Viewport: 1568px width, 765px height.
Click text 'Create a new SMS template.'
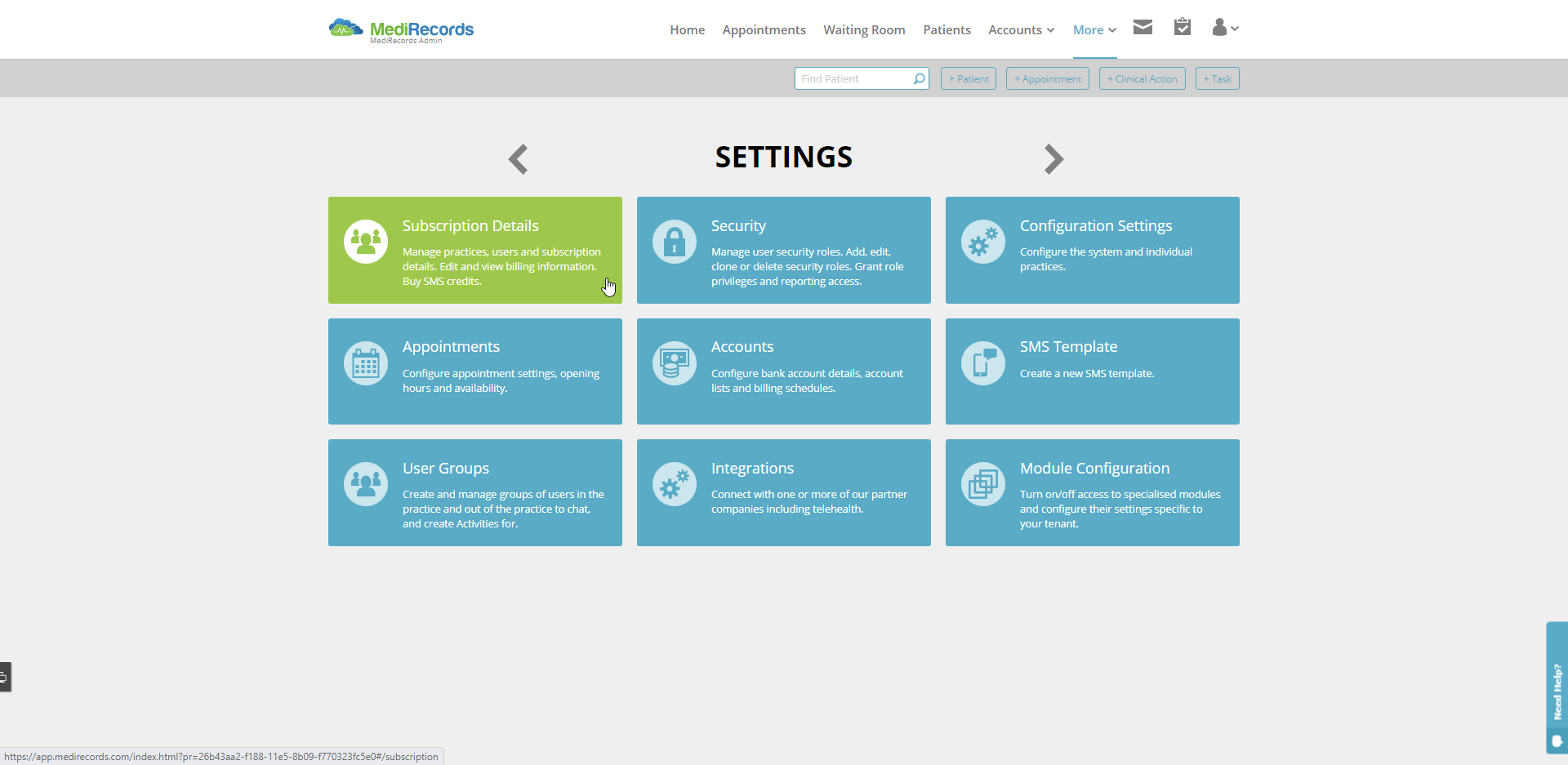[x=1087, y=374]
